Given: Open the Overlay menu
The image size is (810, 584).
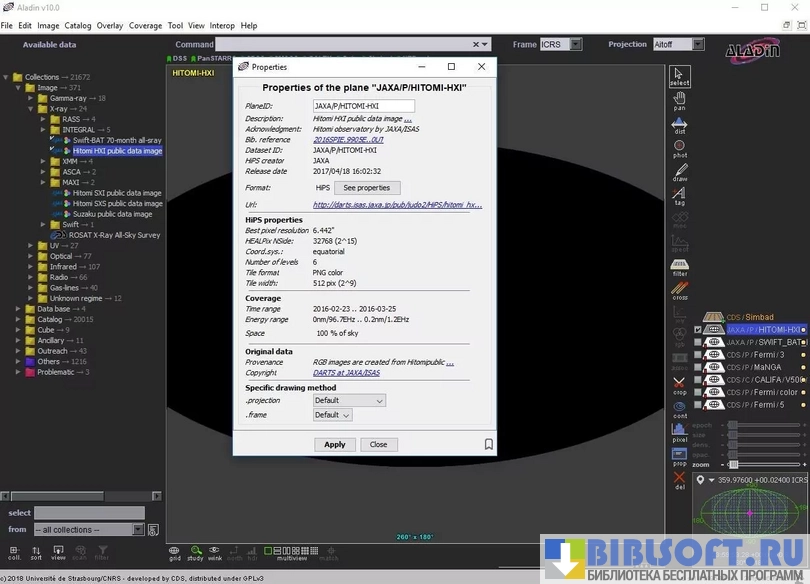Looking at the screenshot, I should pyautogui.click(x=110, y=26).
